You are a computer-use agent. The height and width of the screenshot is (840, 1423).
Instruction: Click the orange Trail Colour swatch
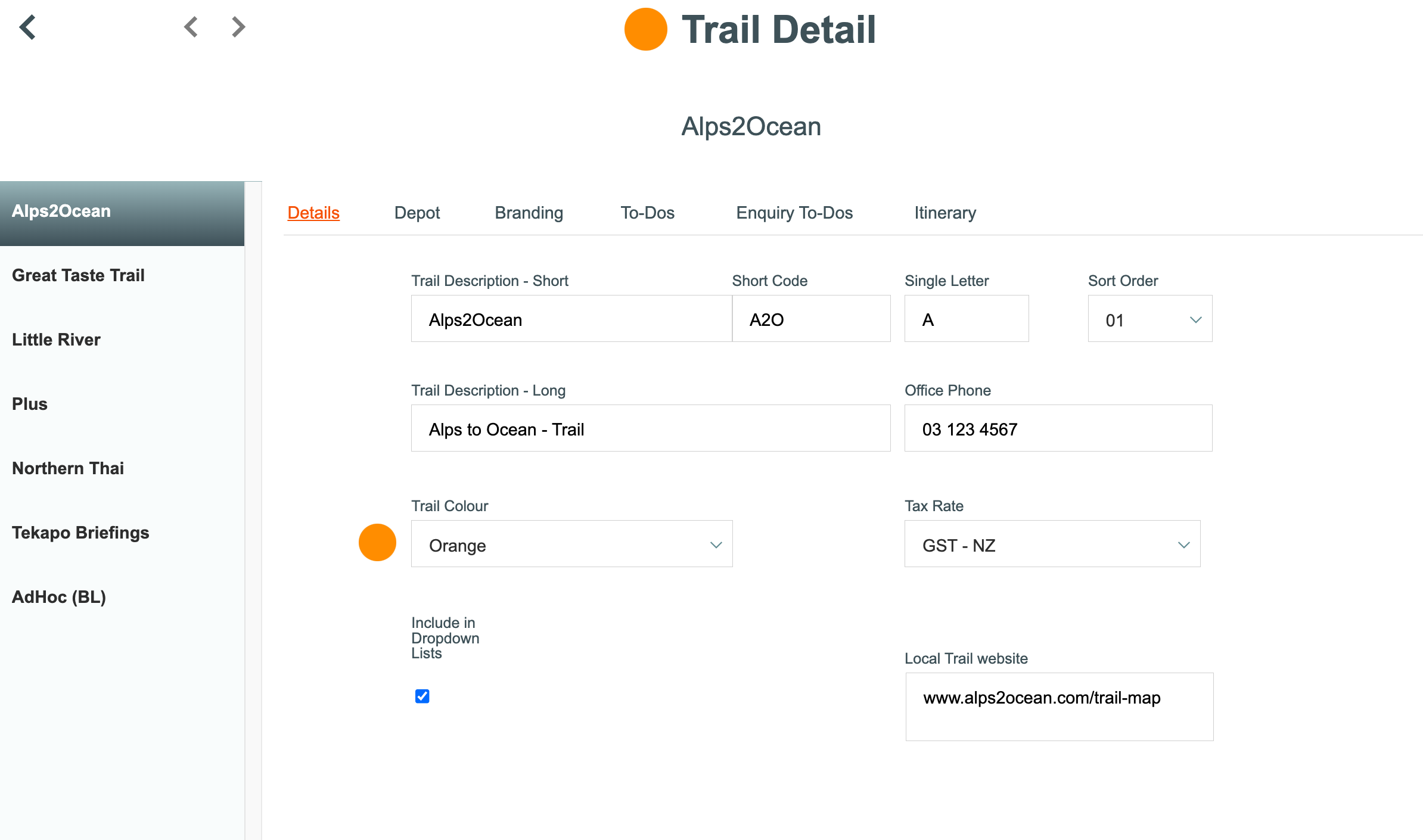(x=377, y=542)
